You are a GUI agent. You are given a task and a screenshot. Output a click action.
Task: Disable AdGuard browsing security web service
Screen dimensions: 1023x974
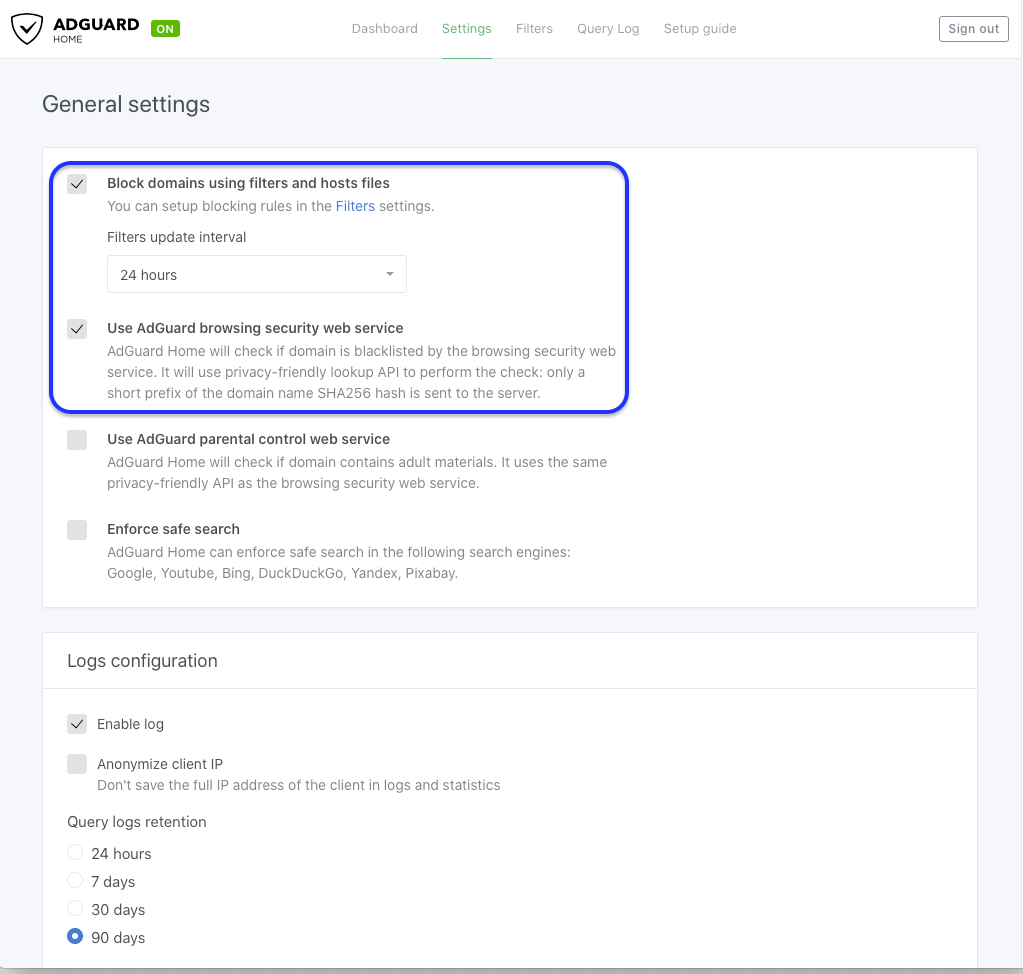(x=77, y=329)
